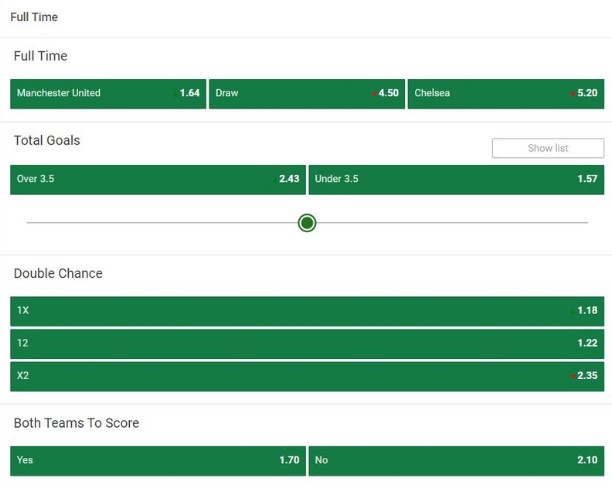Select the Draw outcome at 4.50
This screenshot has height=486, width=612.
307,94
